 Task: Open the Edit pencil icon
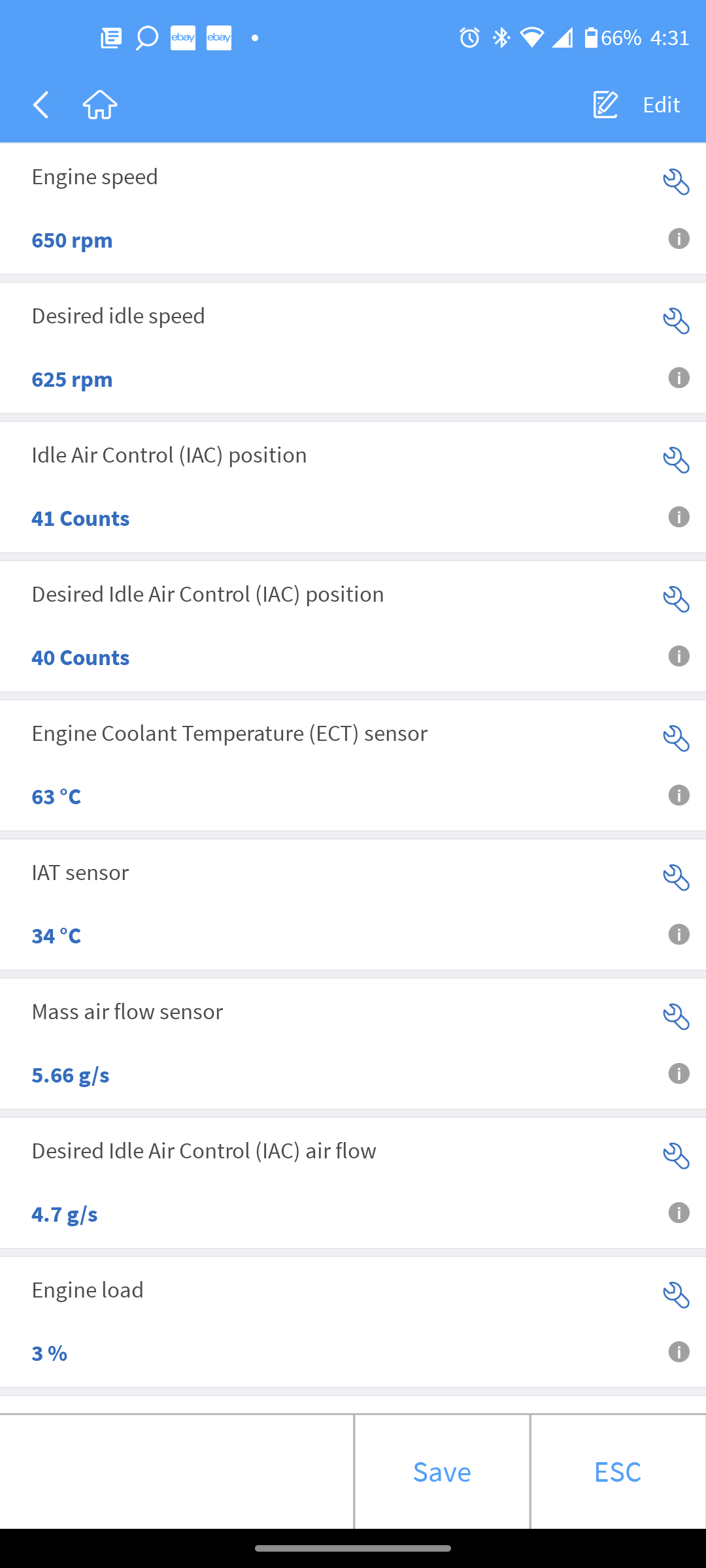(x=605, y=105)
